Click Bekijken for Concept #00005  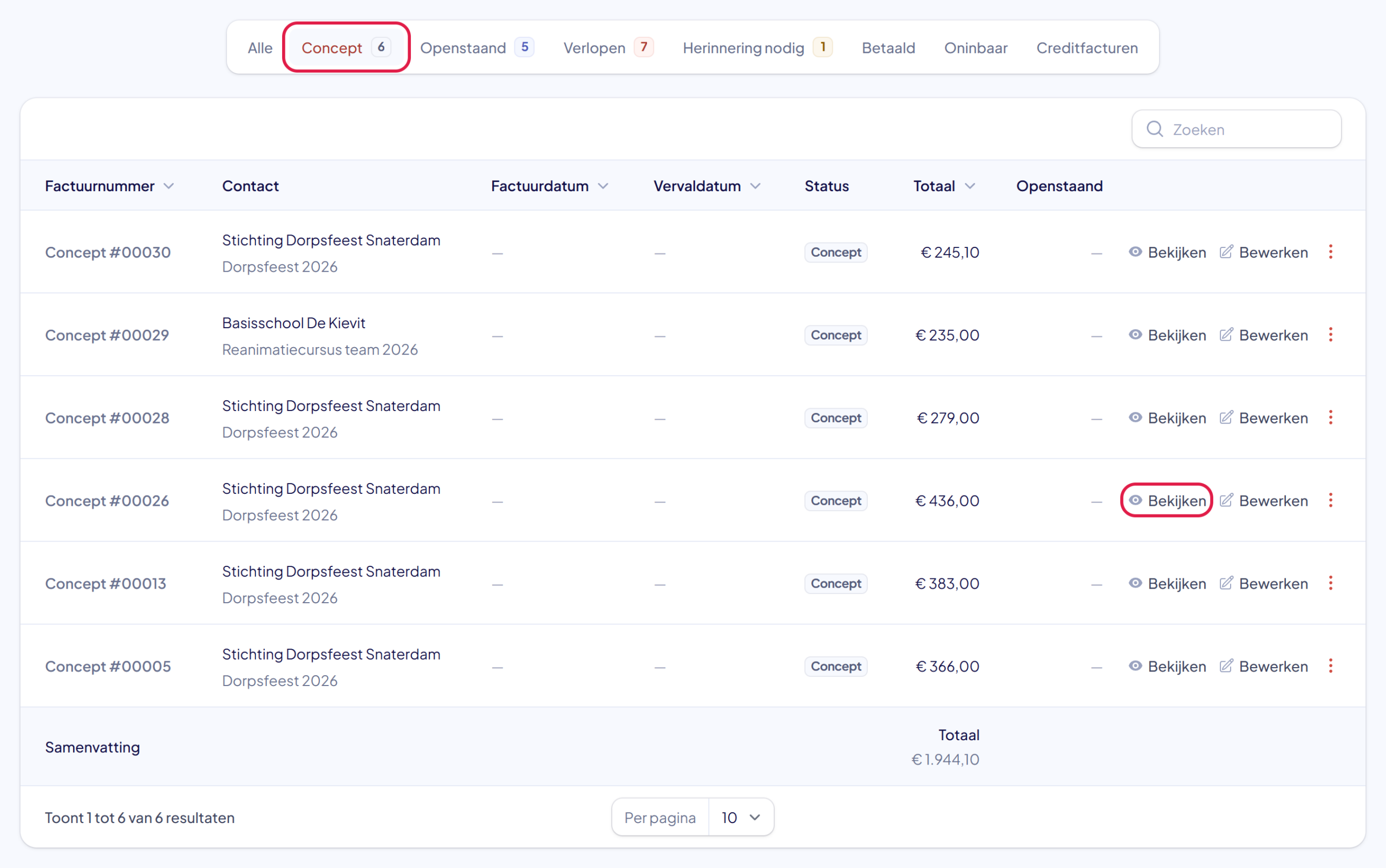[x=1167, y=666]
